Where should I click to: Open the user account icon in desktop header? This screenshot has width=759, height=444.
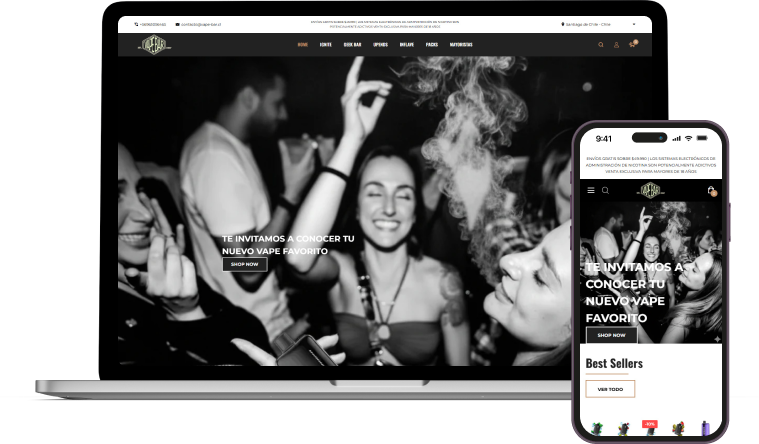coord(616,45)
